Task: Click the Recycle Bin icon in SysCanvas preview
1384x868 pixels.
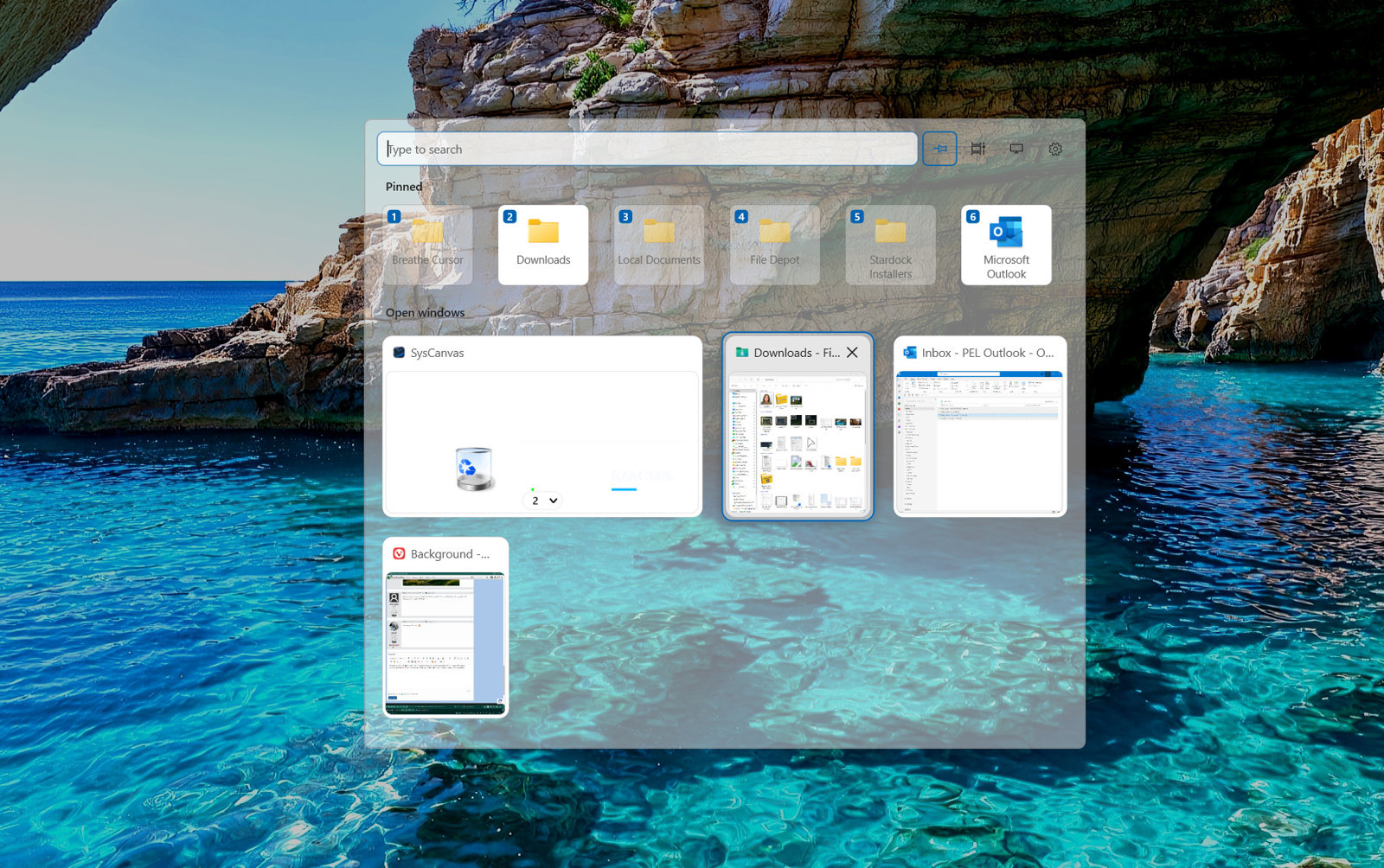Action: click(x=474, y=469)
